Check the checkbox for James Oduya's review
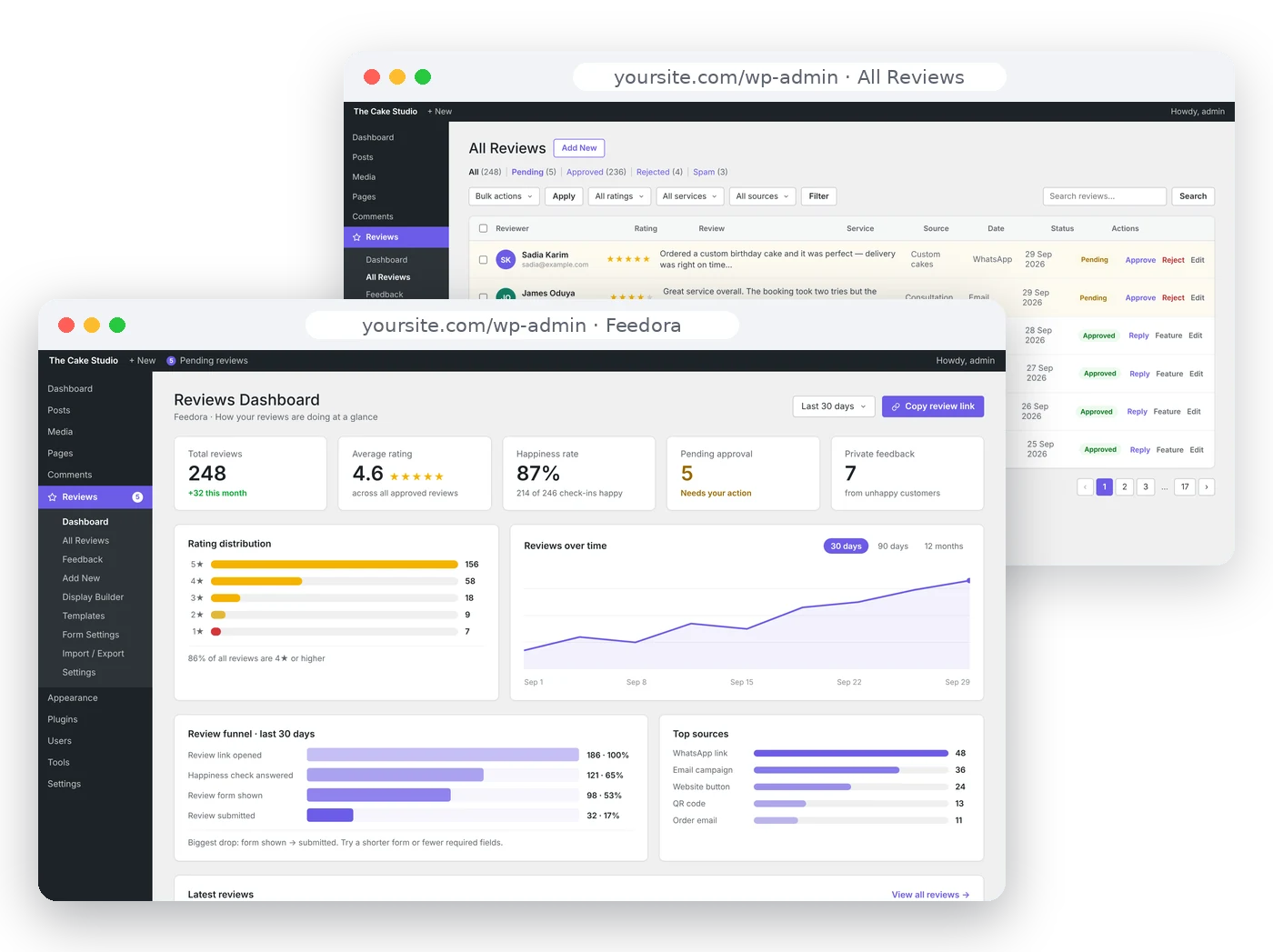1273x952 pixels. click(x=484, y=296)
